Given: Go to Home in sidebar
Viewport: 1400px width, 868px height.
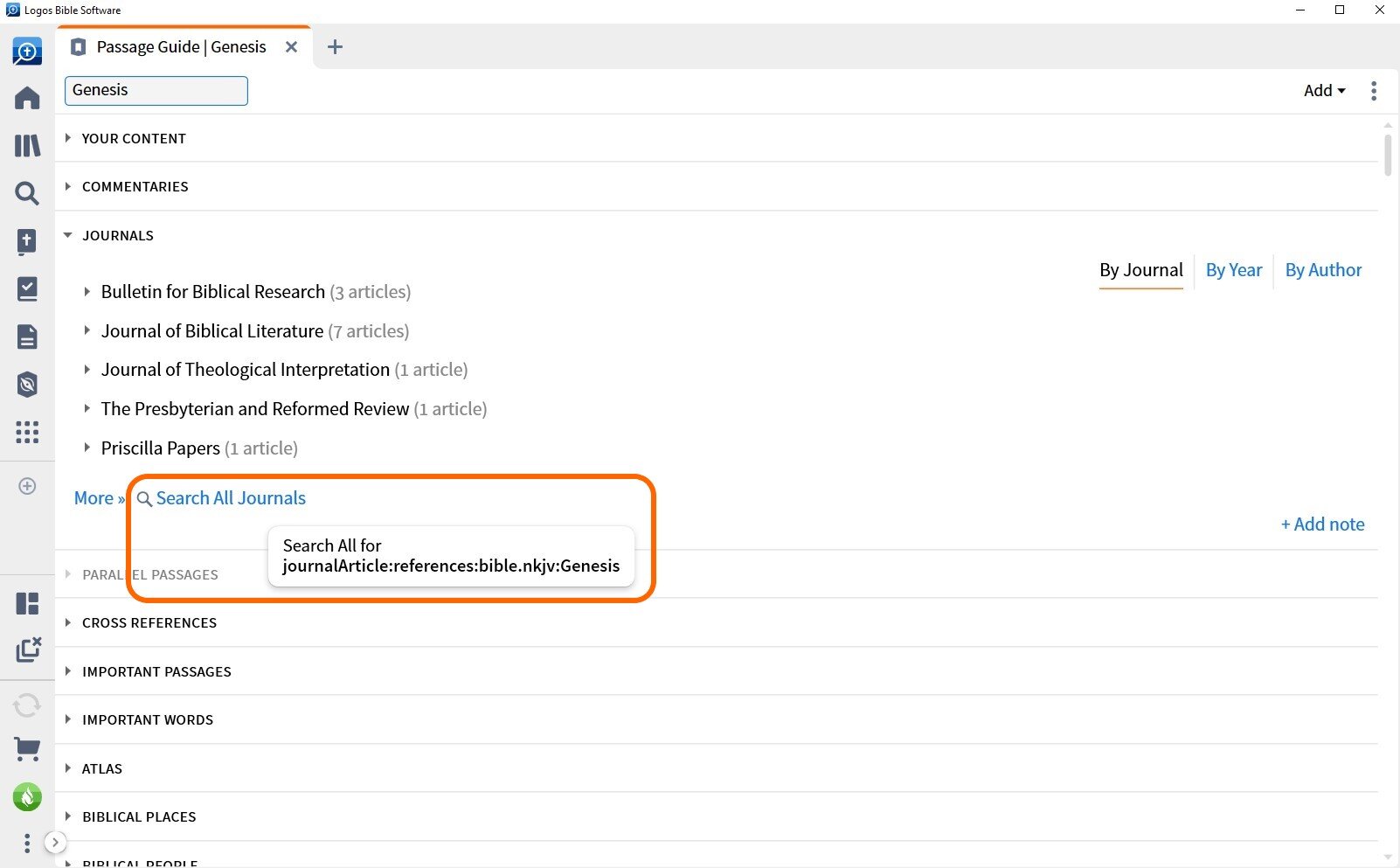Looking at the screenshot, I should coord(27,98).
